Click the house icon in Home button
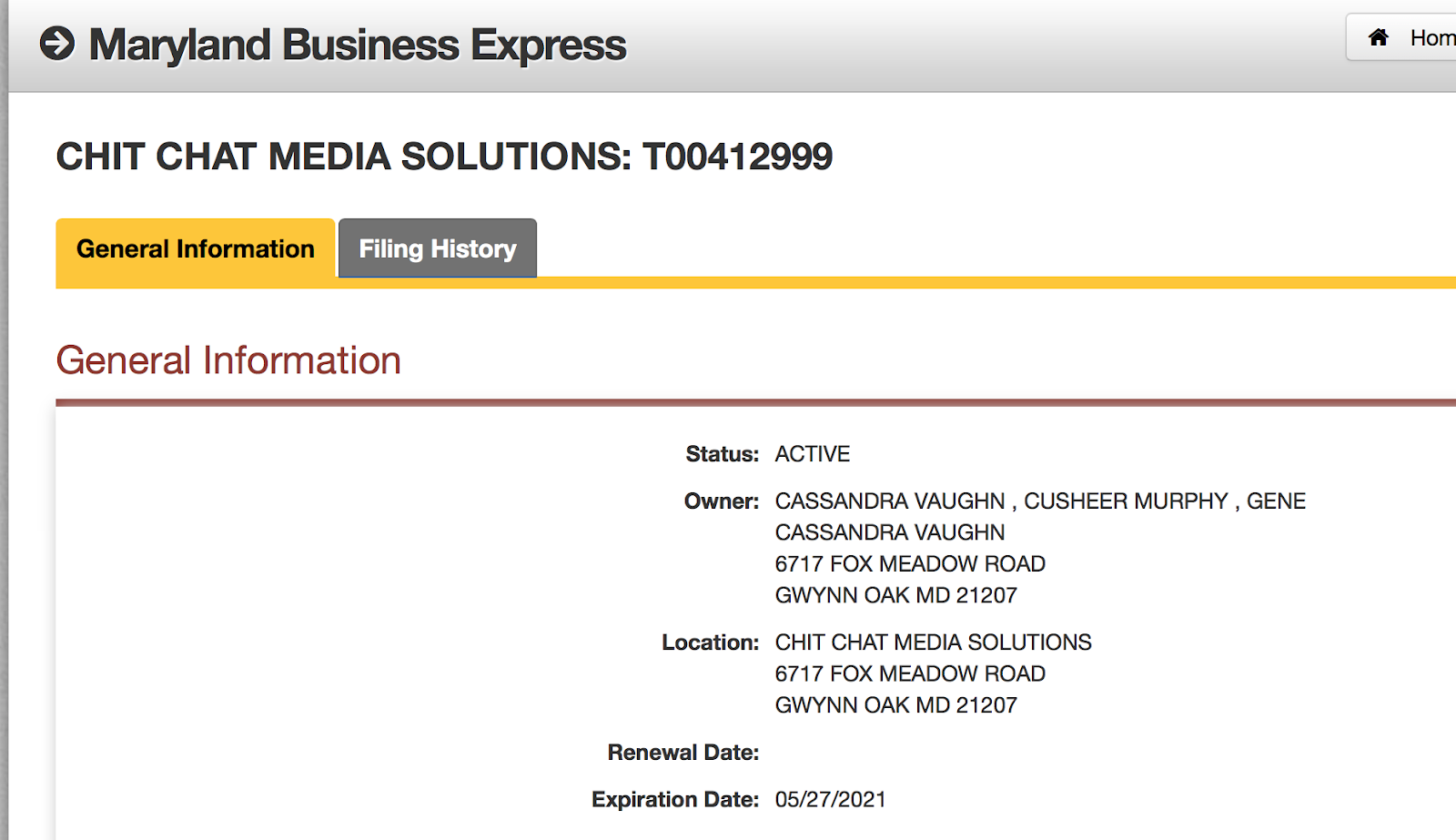Screen dimensions: 1456x840 (x=1379, y=37)
